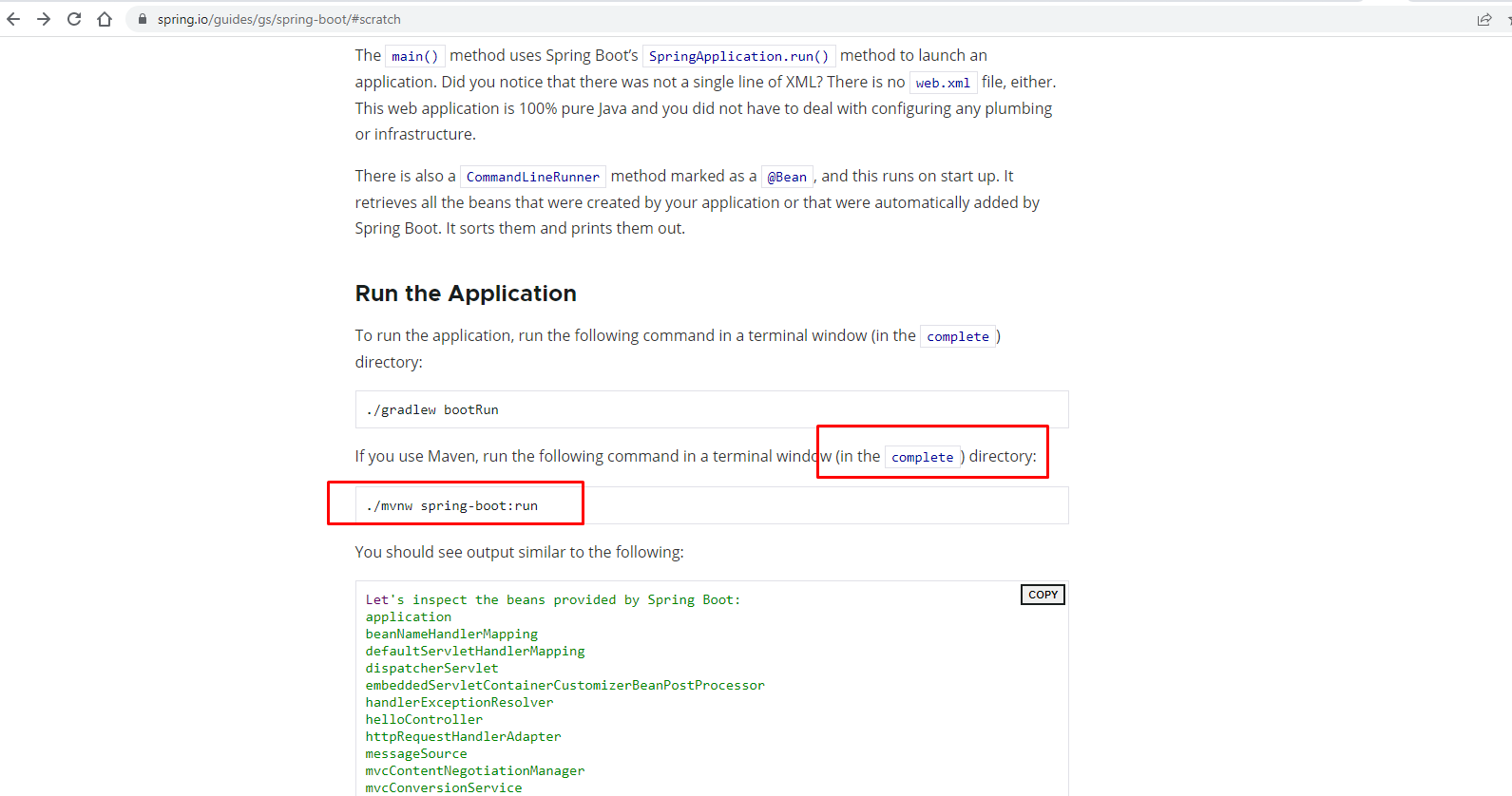
Task: Select the helloController output line
Action: pos(425,719)
